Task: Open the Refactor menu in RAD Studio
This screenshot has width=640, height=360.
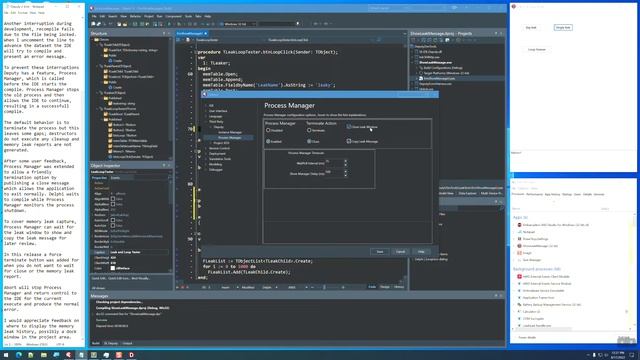Action: point(135,16)
